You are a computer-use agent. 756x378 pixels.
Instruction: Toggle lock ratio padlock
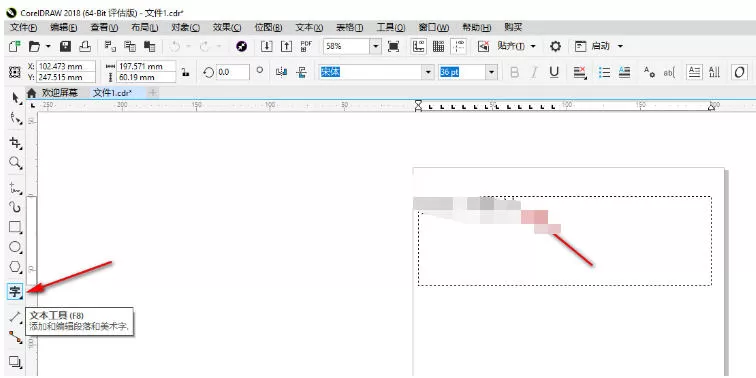click(185, 73)
